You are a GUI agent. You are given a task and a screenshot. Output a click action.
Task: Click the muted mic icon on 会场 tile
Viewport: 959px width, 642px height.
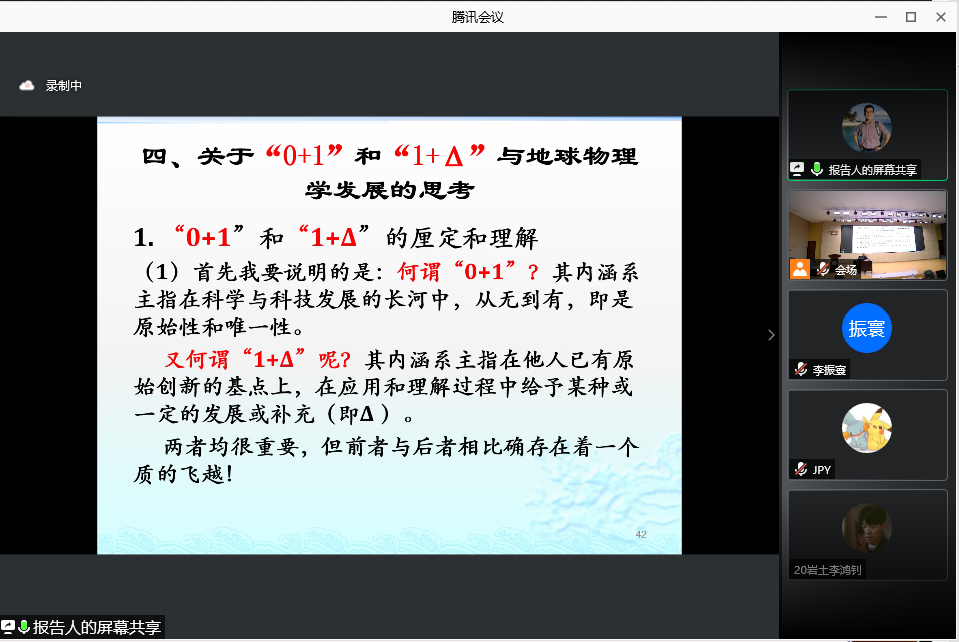click(823, 269)
